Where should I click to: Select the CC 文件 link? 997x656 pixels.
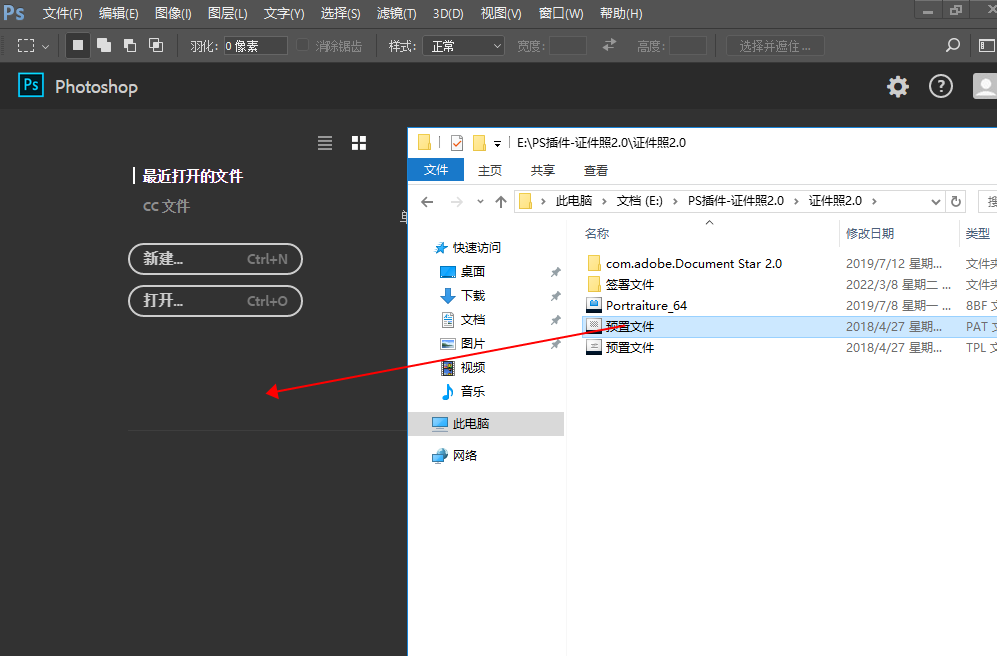[167, 206]
